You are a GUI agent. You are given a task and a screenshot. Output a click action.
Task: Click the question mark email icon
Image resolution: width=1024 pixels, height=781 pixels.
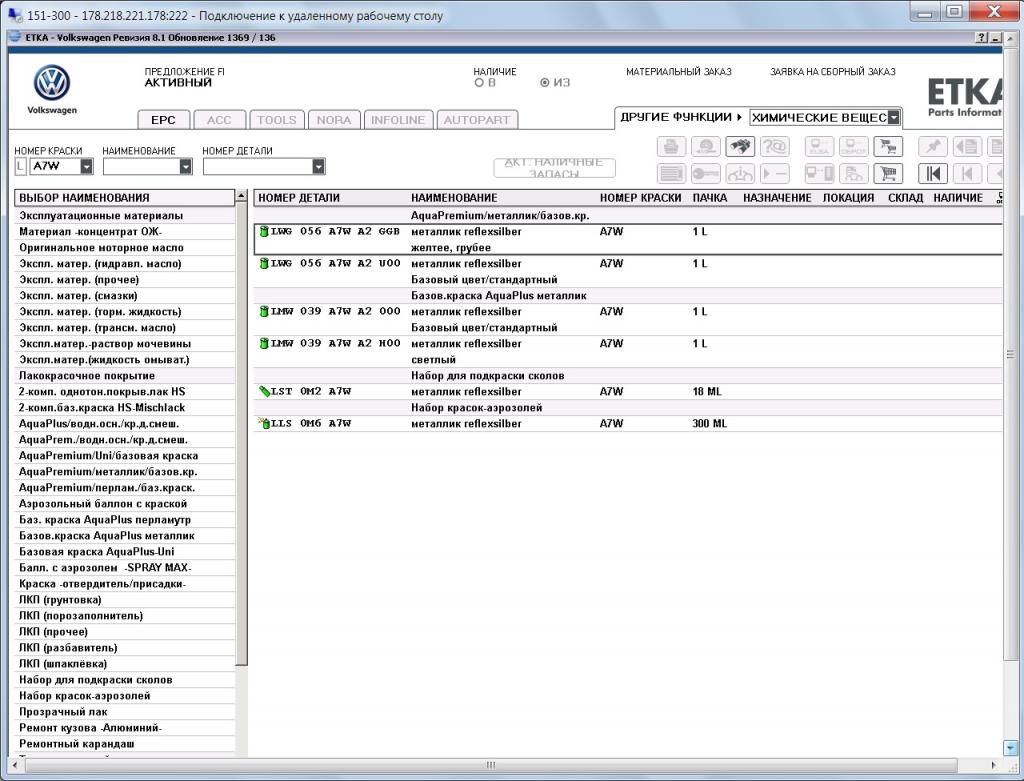point(774,146)
